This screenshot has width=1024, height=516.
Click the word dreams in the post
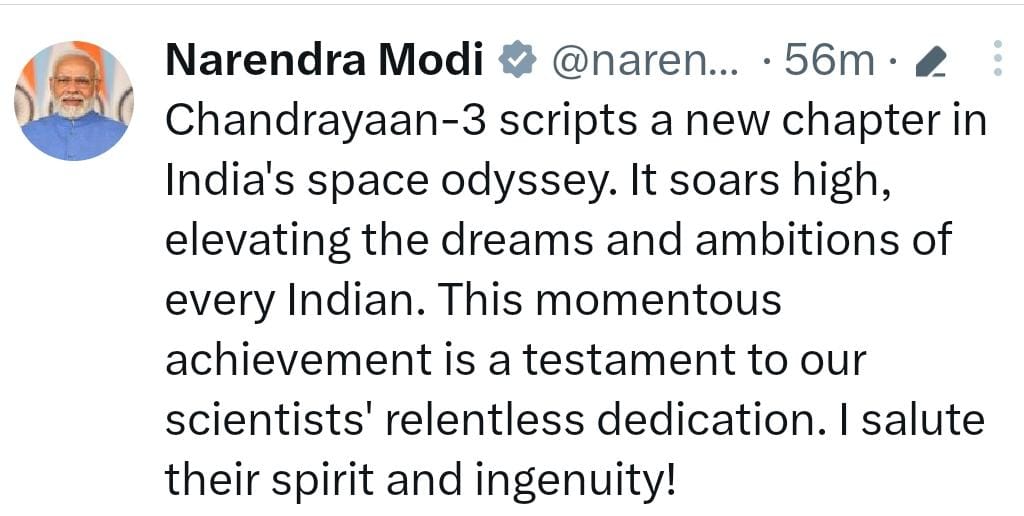coord(517,240)
